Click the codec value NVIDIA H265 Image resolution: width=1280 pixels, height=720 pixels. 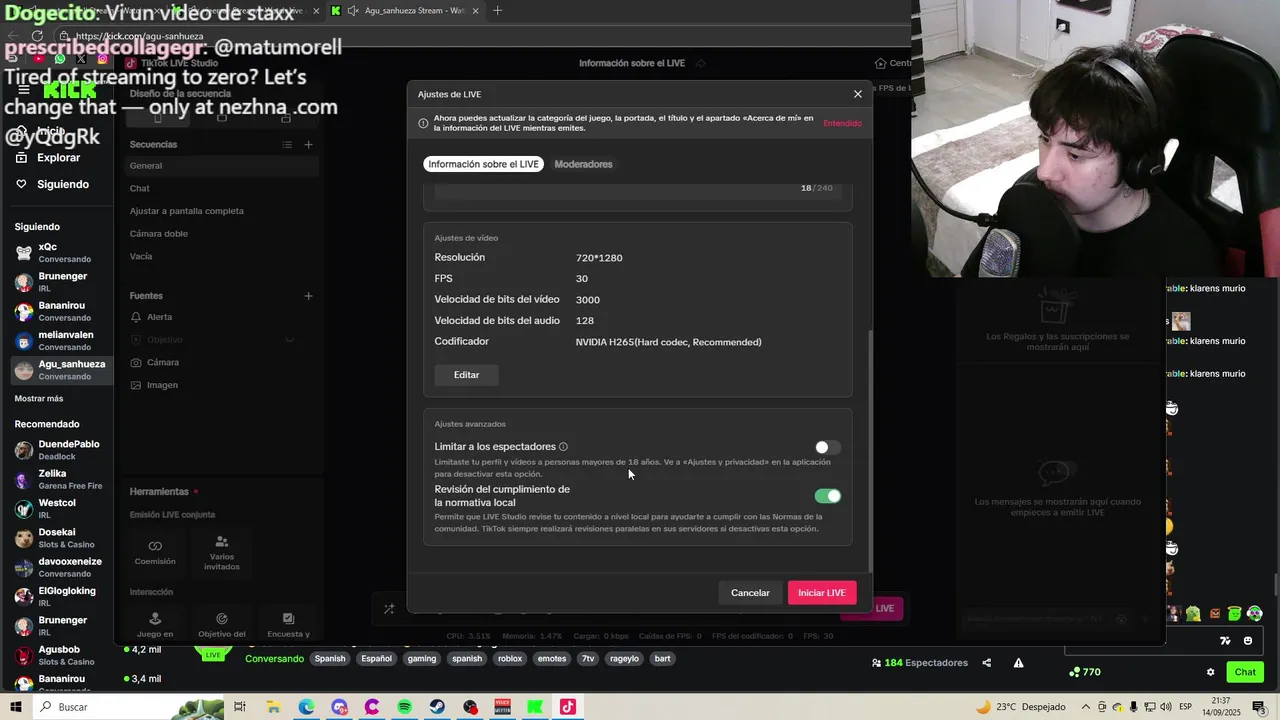pyautogui.click(x=668, y=342)
